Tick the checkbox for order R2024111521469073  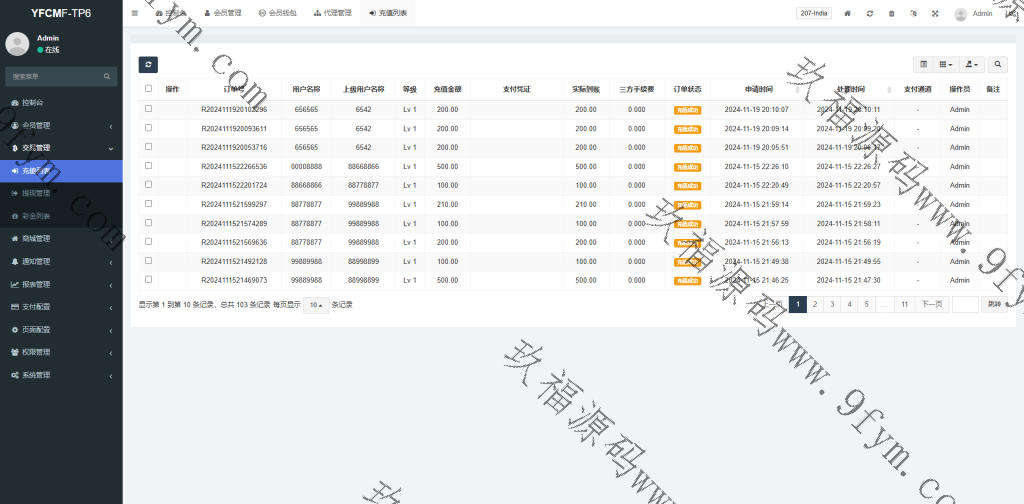(149, 280)
